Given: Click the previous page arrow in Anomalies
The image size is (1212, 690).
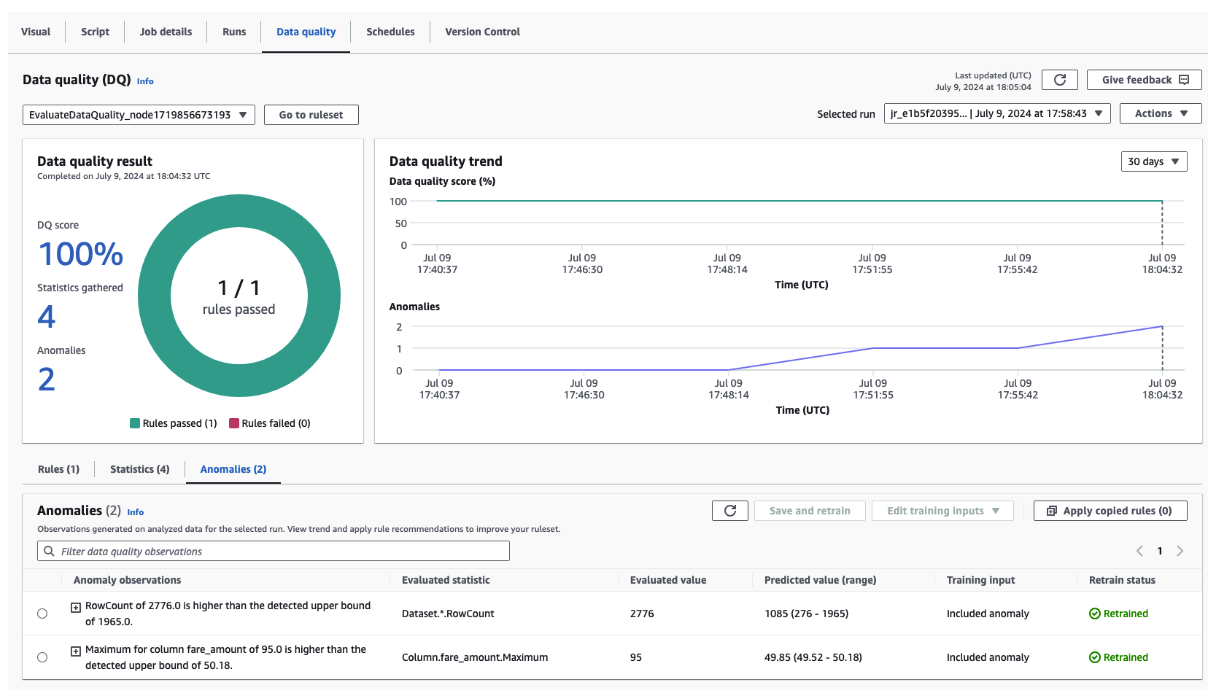Looking at the screenshot, I should click(1139, 551).
